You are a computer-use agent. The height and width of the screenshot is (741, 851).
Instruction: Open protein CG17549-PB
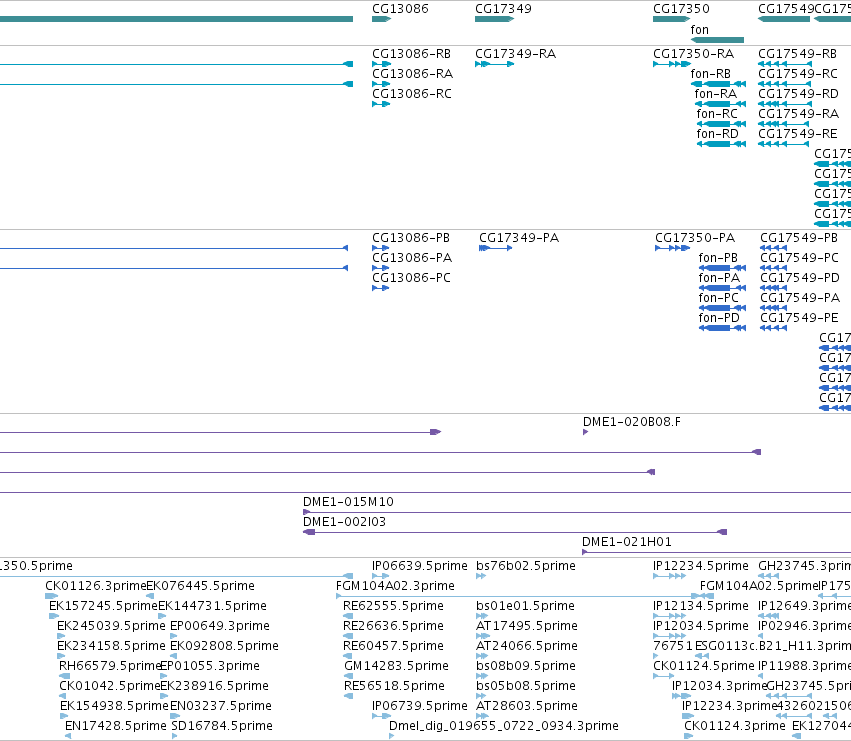click(799, 238)
